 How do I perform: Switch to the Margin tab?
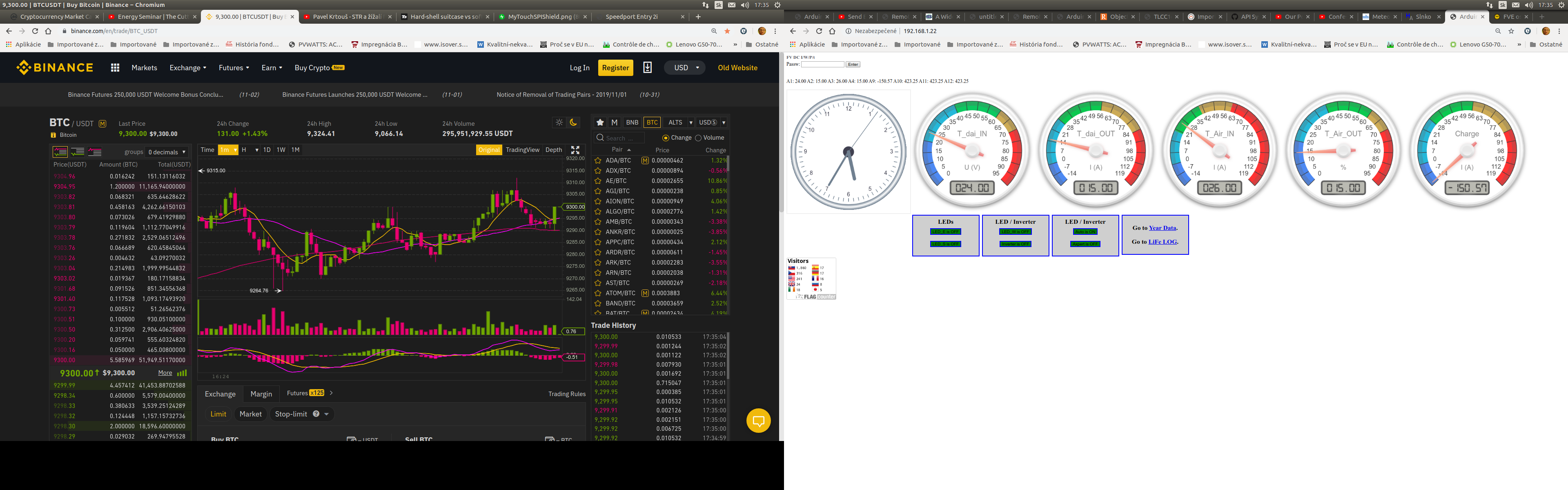[261, 394]
